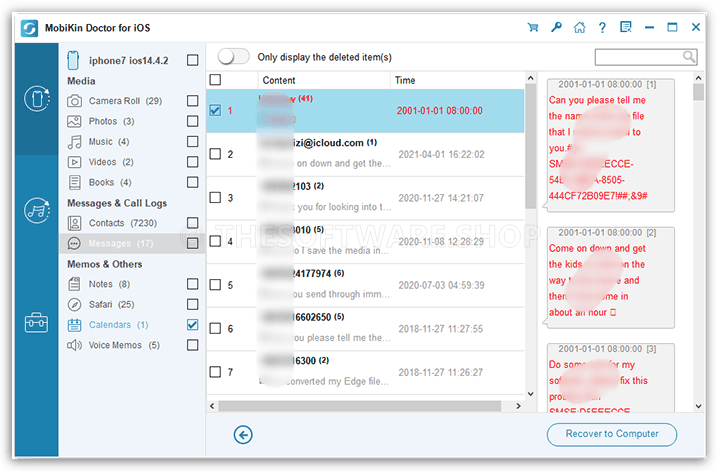
Task: Click the Books icon
Action: point(74,183)
